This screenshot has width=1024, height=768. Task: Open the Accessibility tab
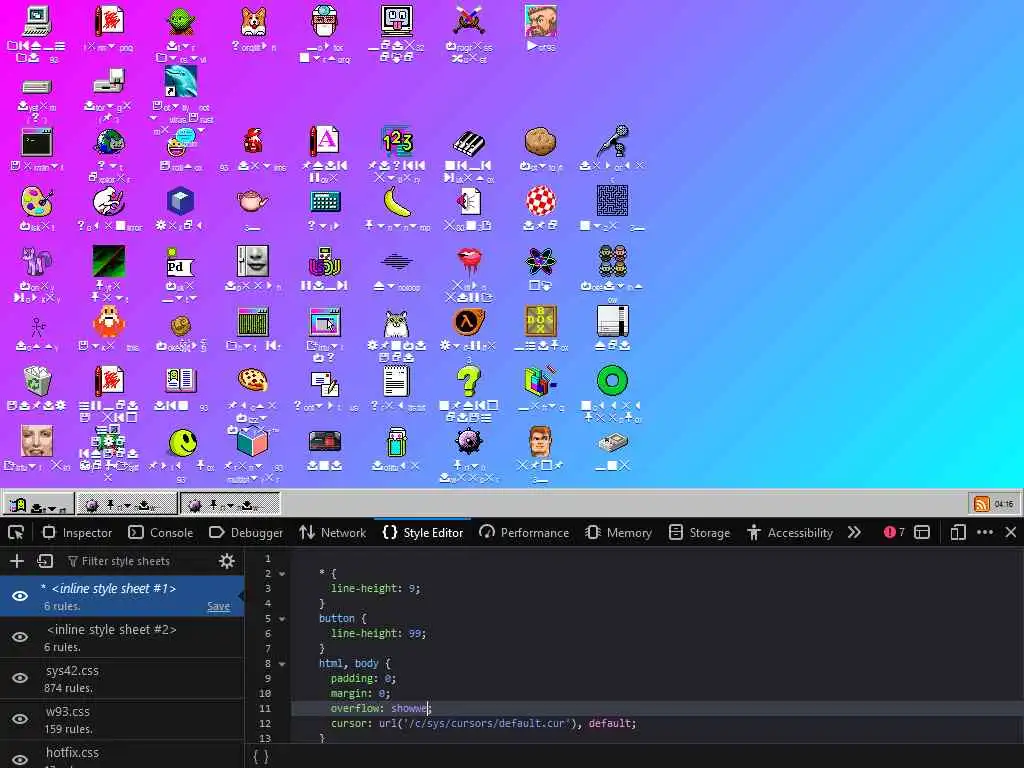tap(790, 533)
